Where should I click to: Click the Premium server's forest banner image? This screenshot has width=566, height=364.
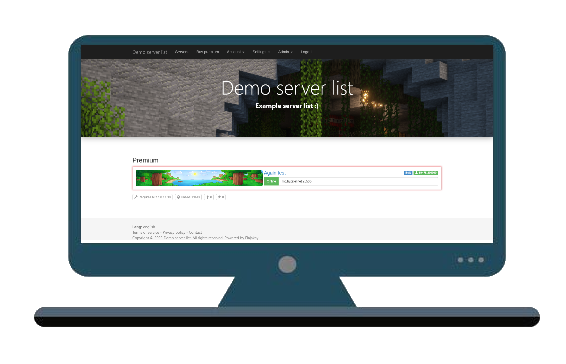(x=199, y=178)
